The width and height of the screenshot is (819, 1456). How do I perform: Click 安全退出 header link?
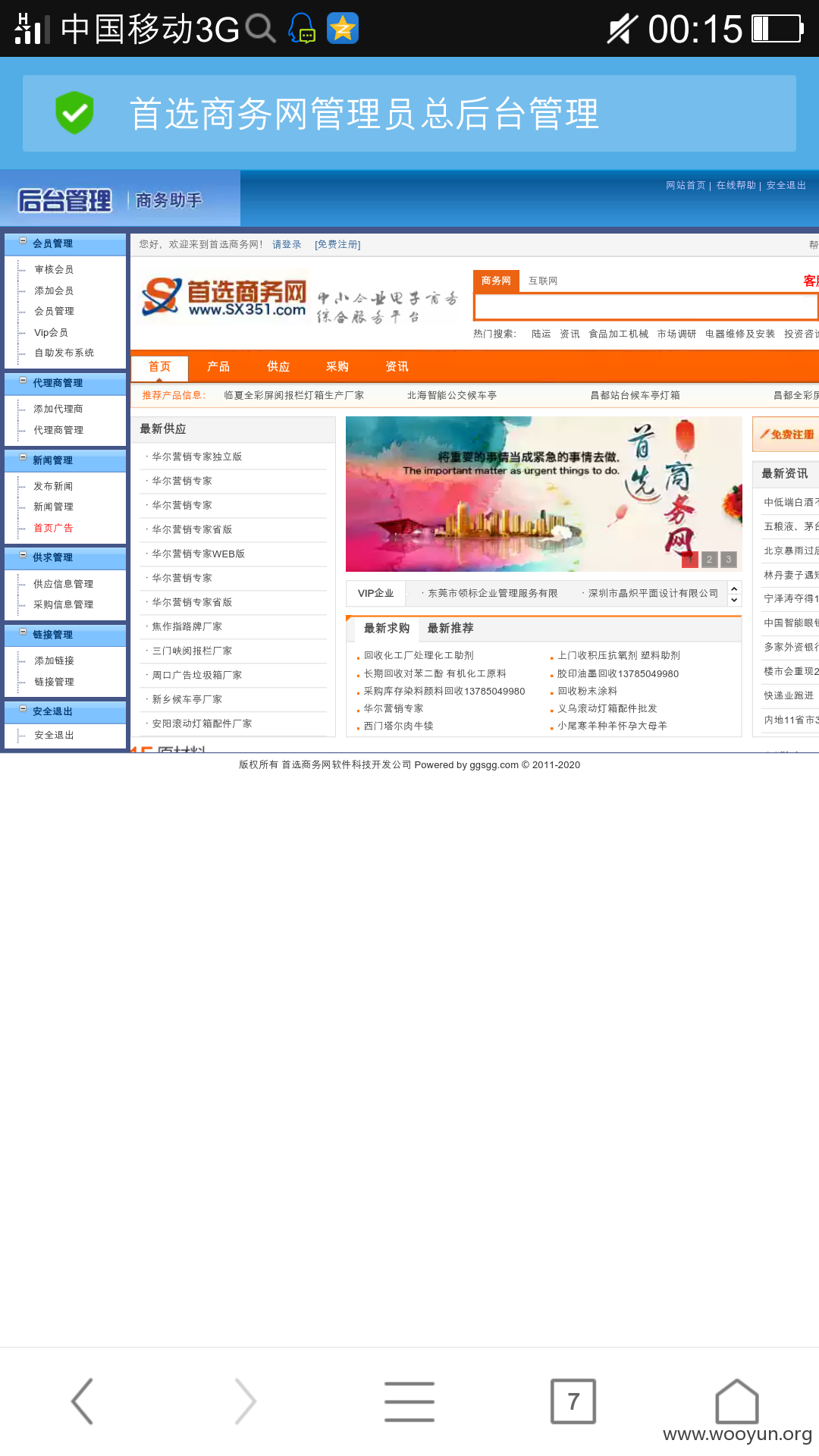[x=786, y=185]
